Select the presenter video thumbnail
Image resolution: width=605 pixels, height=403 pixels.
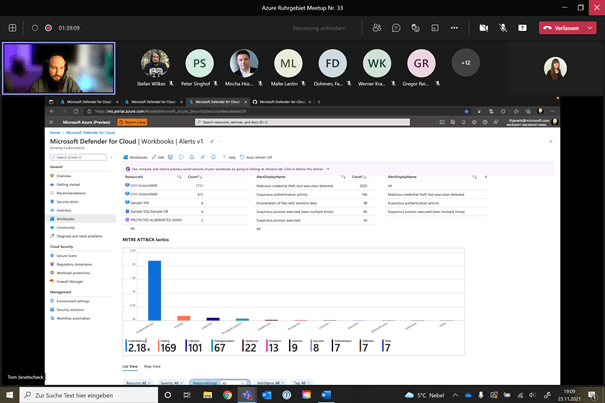[x=59, y=68]
